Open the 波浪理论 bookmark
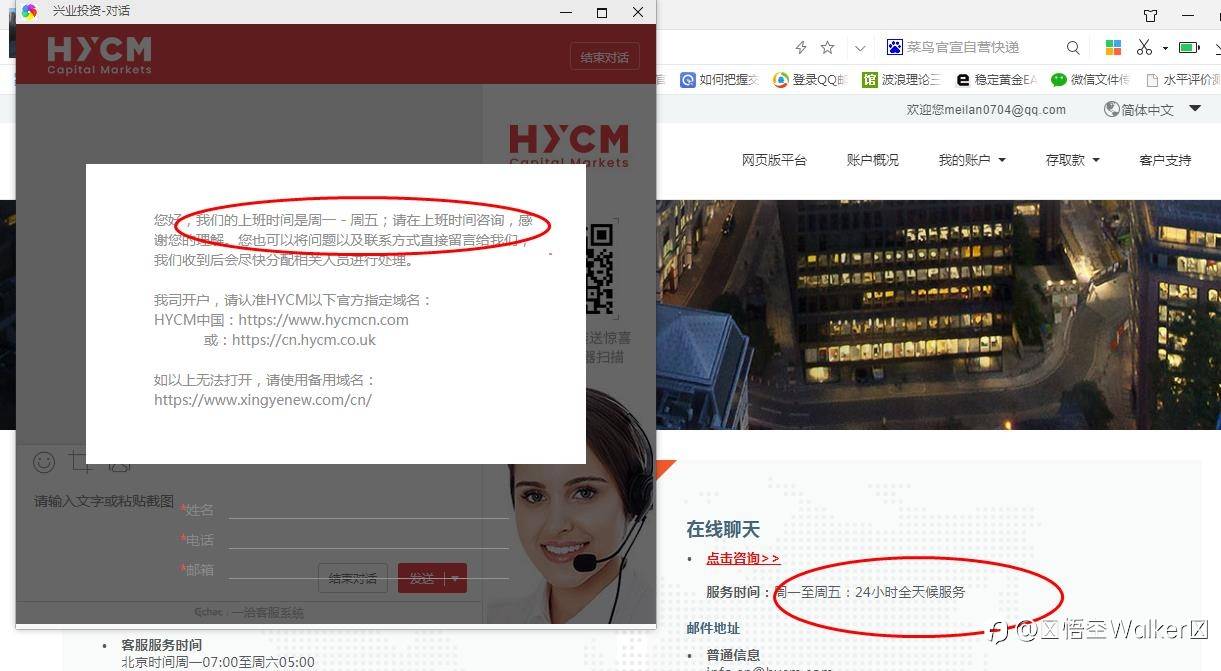 pos(901,80)
